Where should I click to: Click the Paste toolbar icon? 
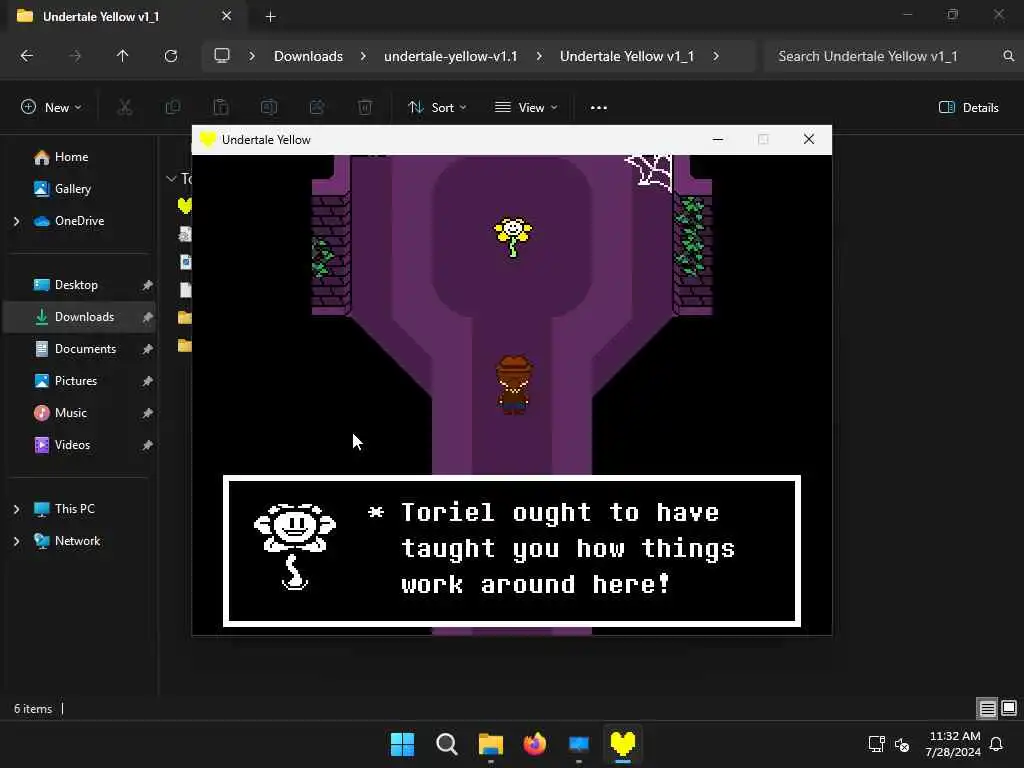[x=221, y=107]
